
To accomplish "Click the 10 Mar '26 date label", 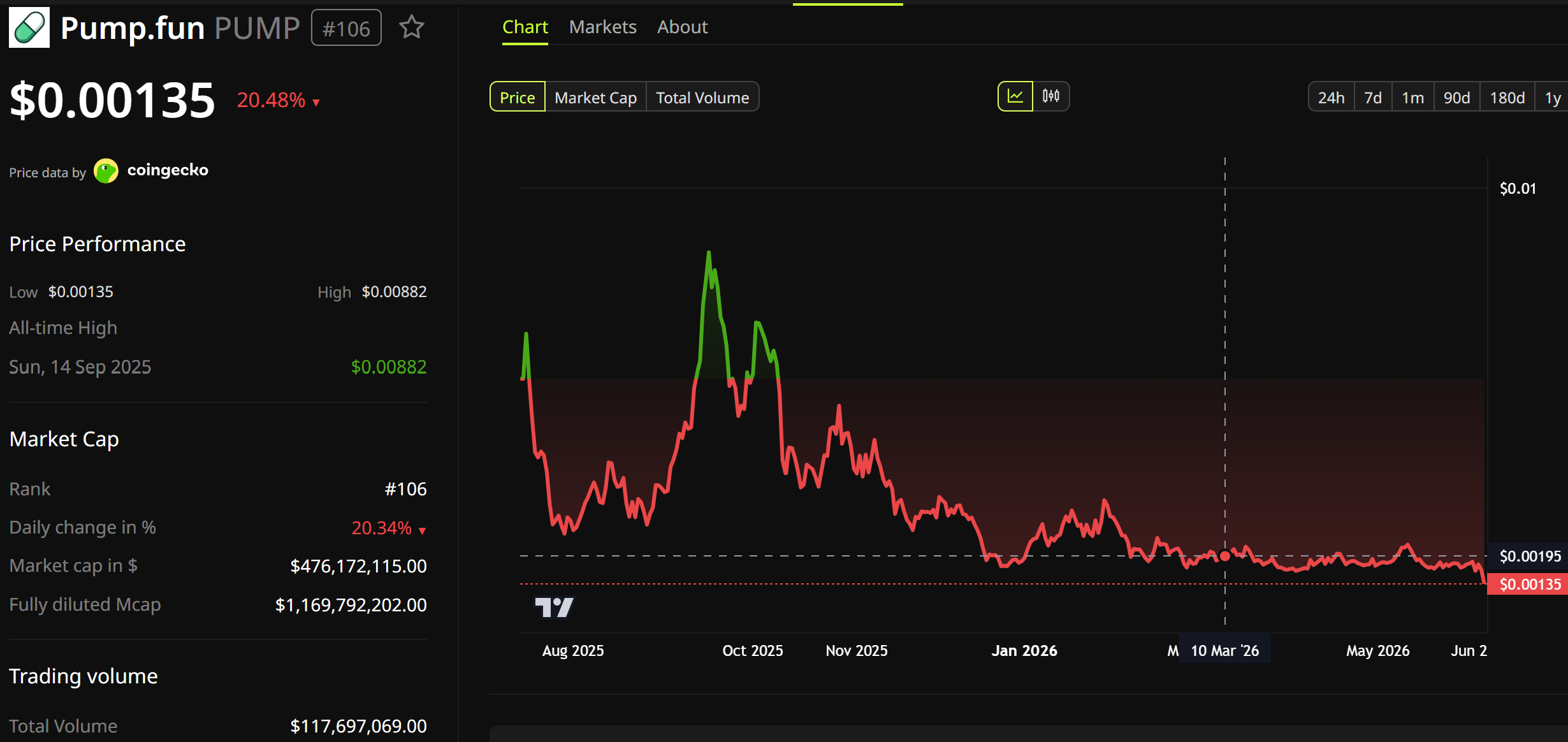I will click(x=1224, y=650).
